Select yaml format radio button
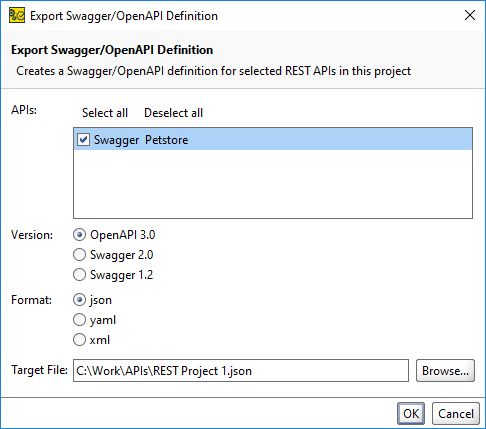This screenshot has width=486, height=429. coord(79,320)
